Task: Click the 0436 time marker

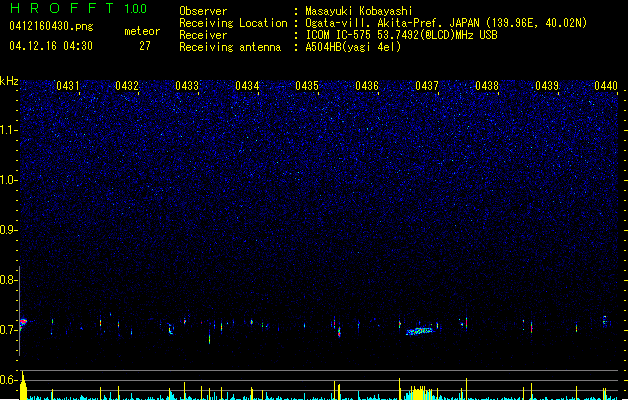Action: [x=367, y=86]
